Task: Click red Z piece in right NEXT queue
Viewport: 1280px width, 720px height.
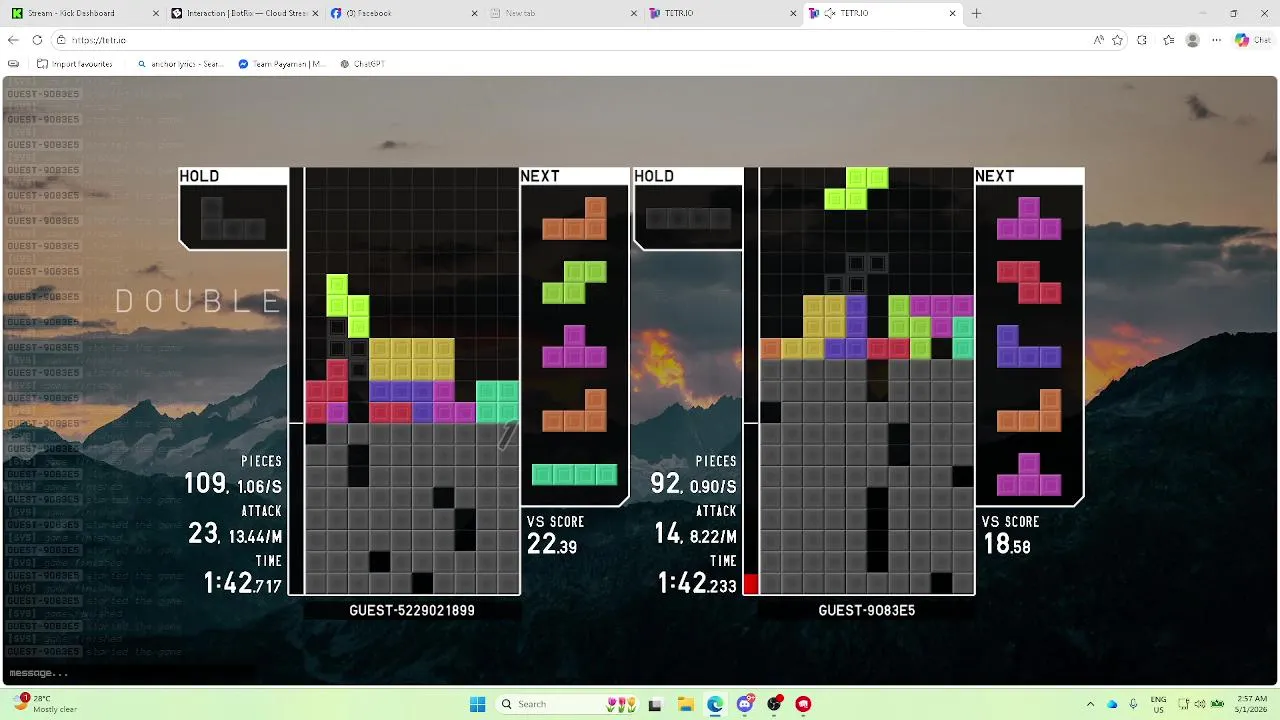Action: tap(1029, 282)
